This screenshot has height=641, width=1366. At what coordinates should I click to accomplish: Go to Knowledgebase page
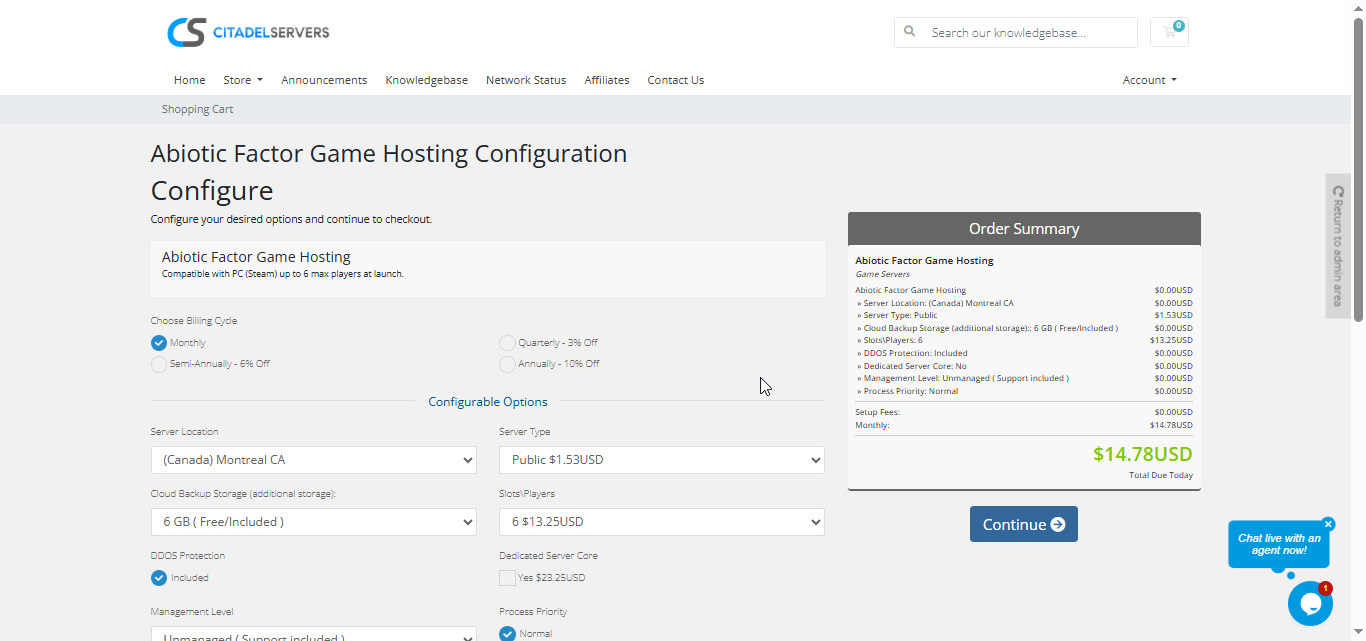click(x=426, y=80)
